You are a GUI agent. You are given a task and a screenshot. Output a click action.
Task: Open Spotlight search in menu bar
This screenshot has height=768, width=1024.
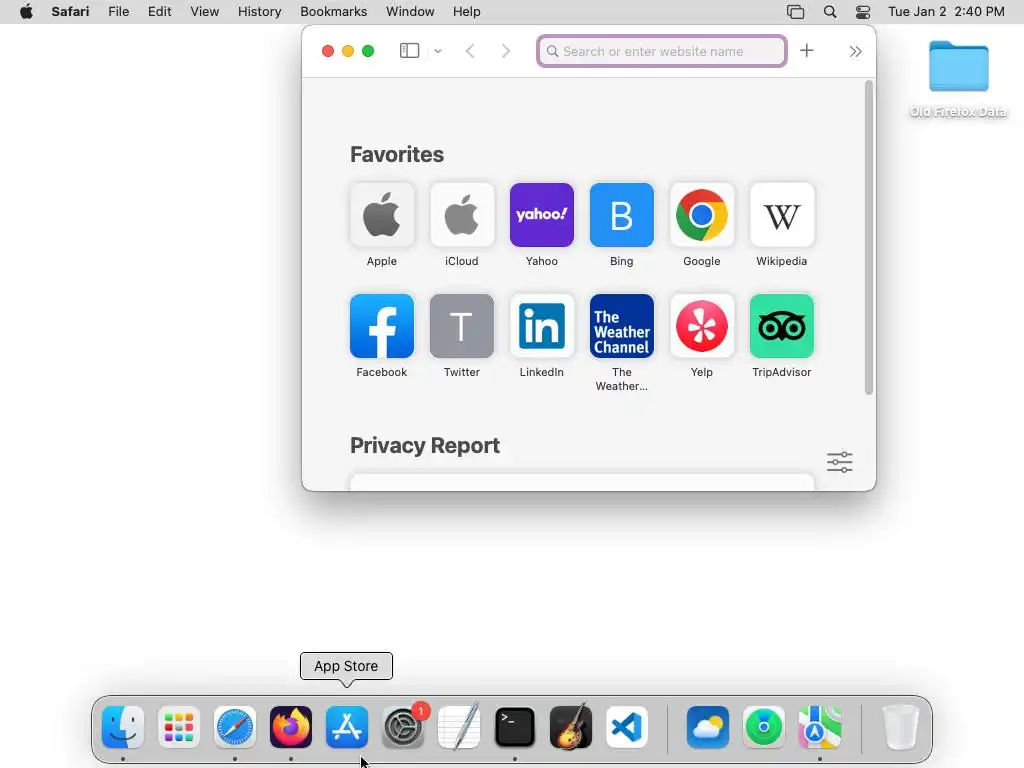pyautogui.click(x=830, y=12)
